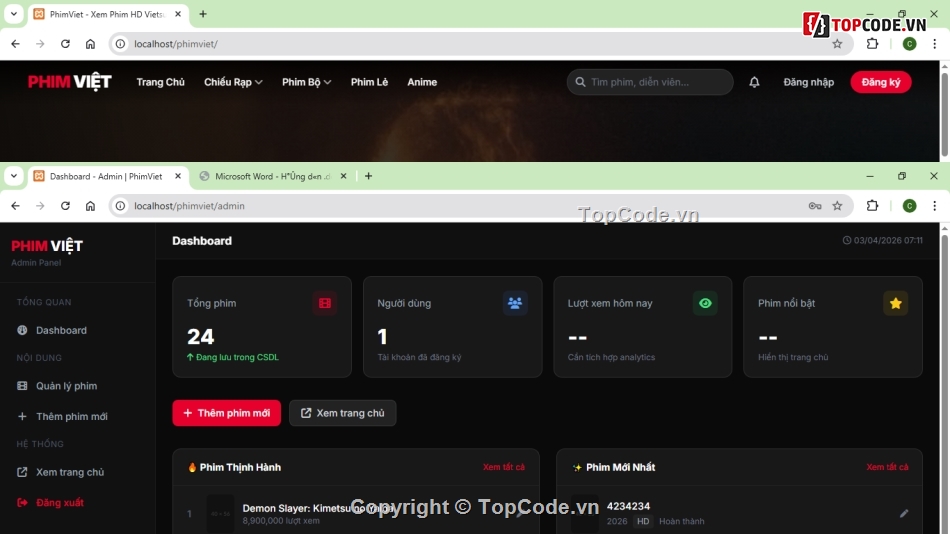Bookmark the localhost/phimviet/ page with the star
This screenshot has width=950, height=534.
[837, 44]
